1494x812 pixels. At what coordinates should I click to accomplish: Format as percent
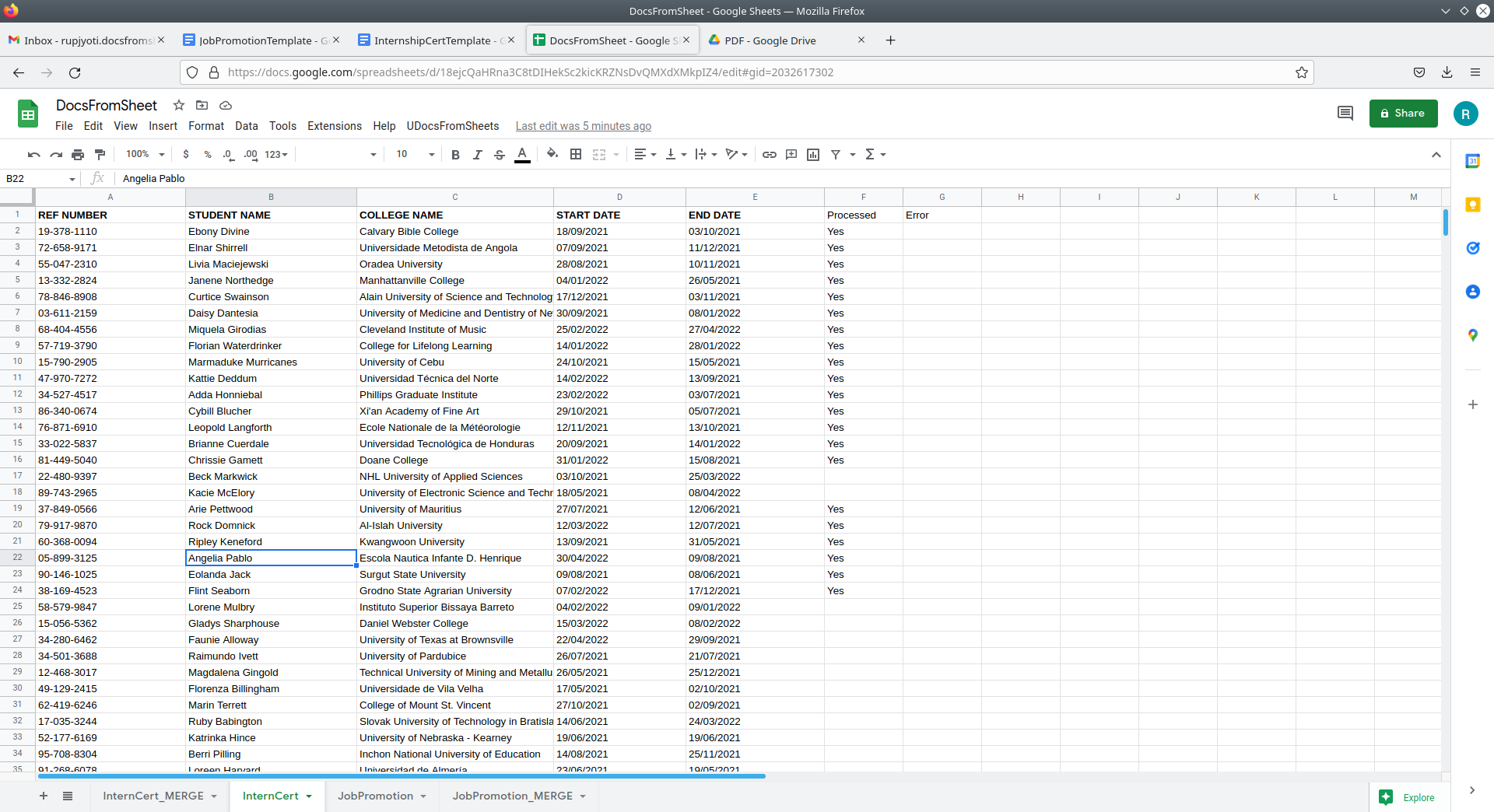208,155
